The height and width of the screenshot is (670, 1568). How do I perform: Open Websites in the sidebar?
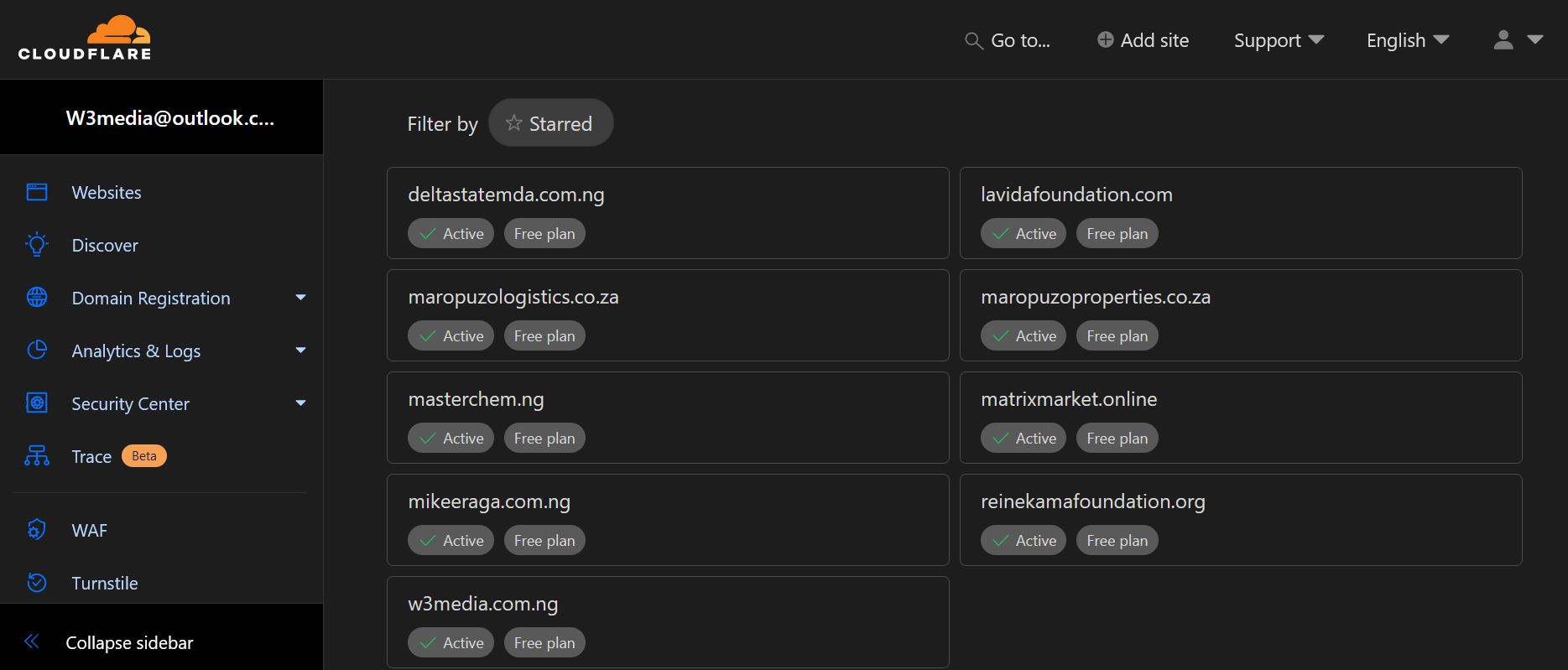click(107, 192)
